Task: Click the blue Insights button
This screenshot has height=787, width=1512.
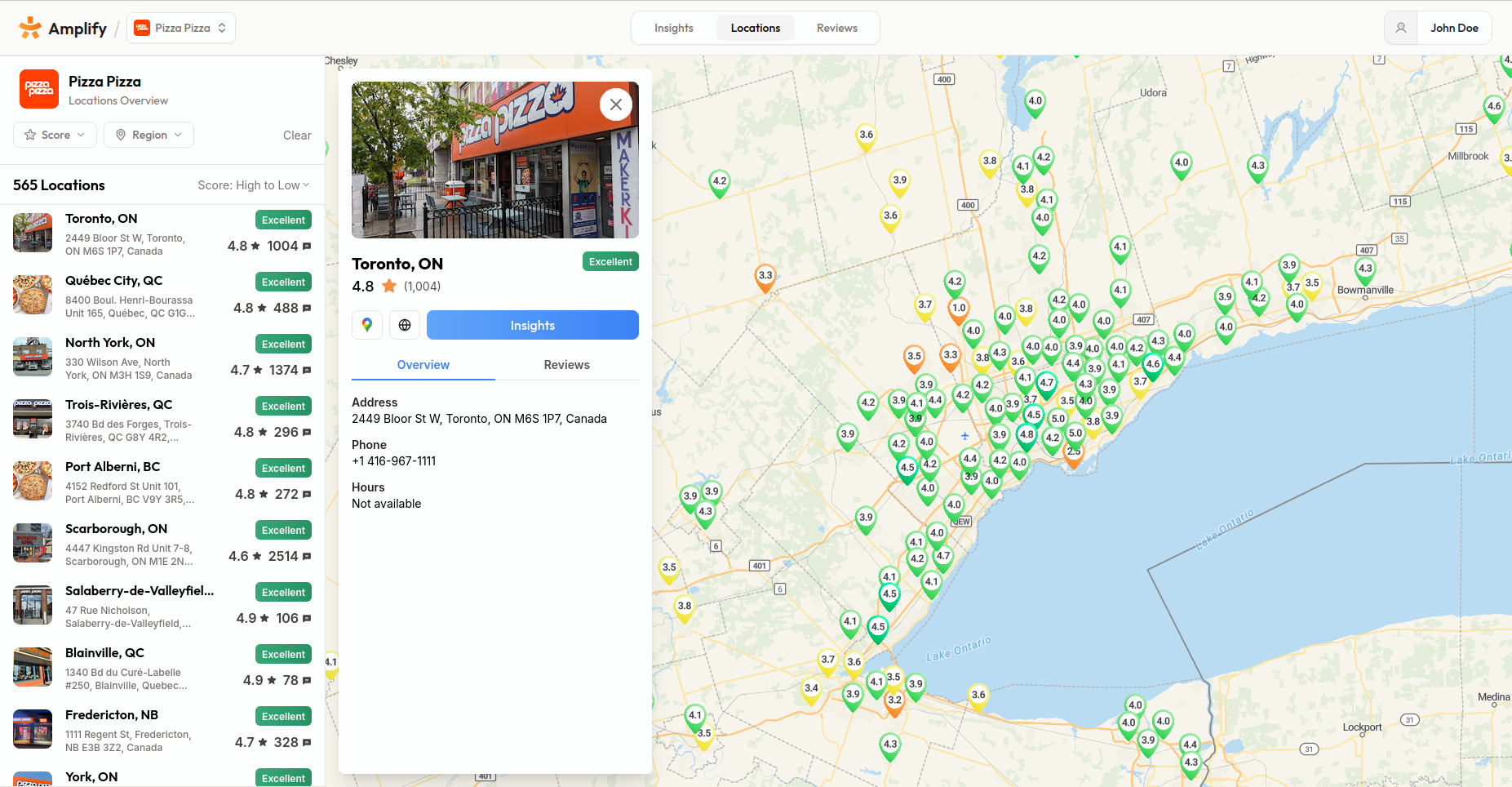Action: click(533, 325)
